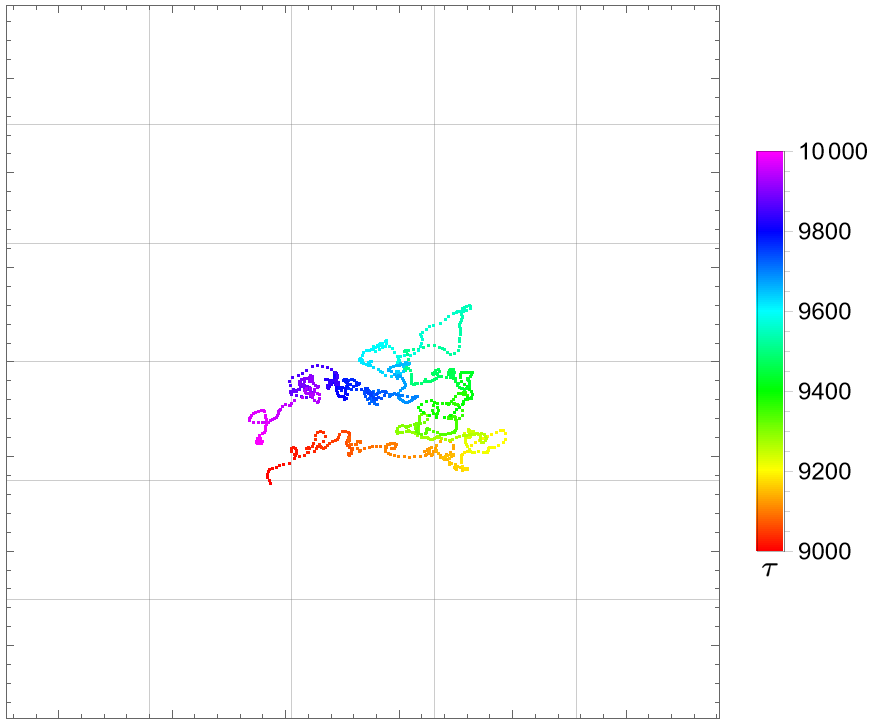The image size is (880, 726).
Task: Click the 9200 colorbar label
Action: pos(824,471)
